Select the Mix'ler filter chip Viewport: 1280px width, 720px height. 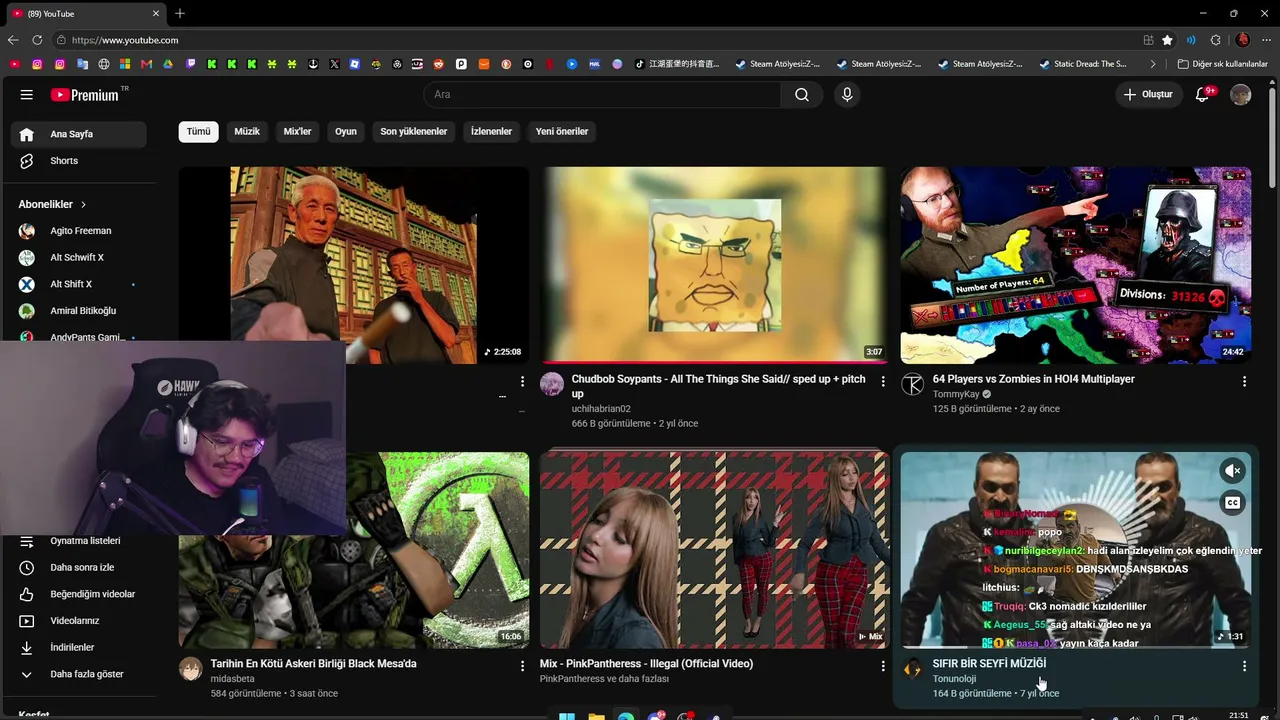coord(297,131)
